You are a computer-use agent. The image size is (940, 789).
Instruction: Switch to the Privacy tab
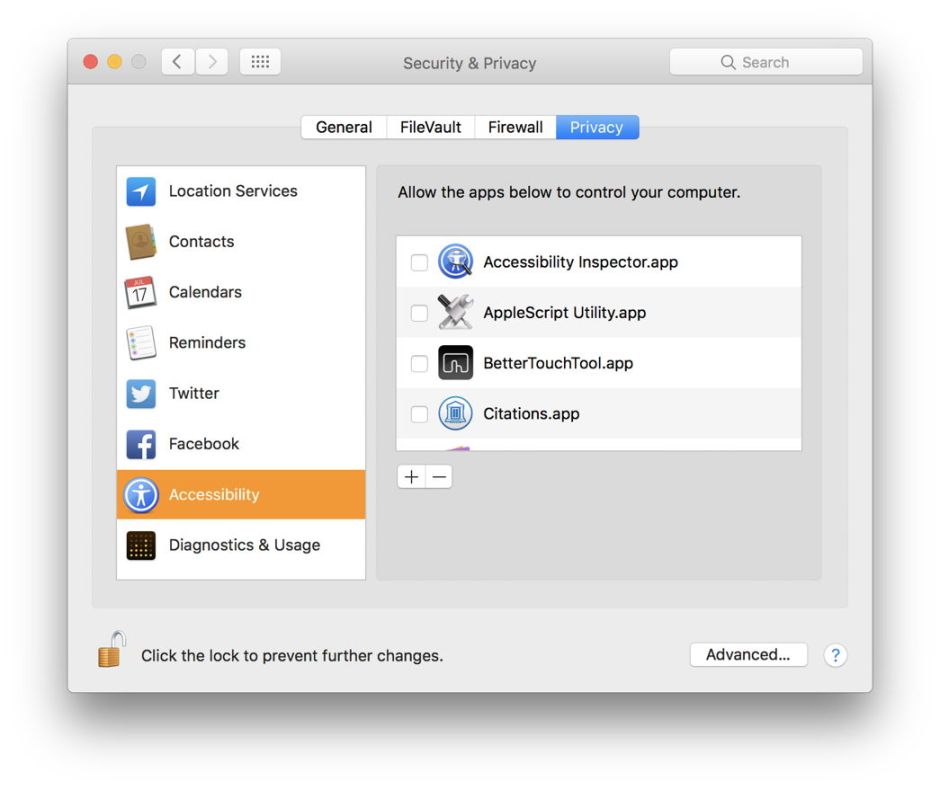pos(597,127)
